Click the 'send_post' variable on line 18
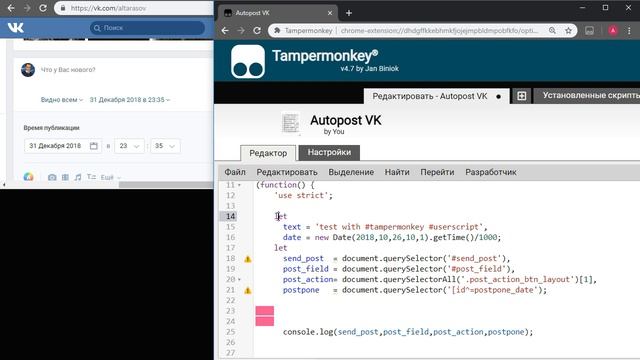 tap(303, 258)
